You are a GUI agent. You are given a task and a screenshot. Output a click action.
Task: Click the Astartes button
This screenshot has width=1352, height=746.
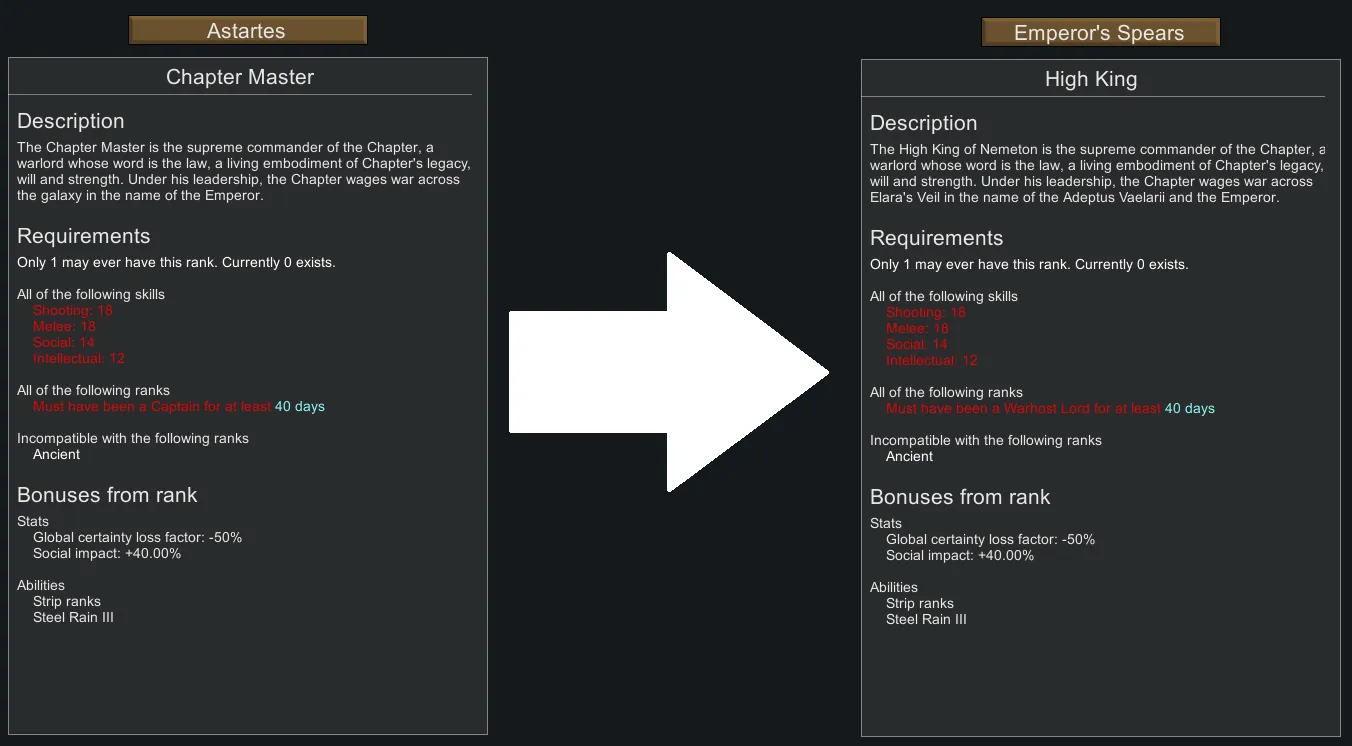[247, 31]
